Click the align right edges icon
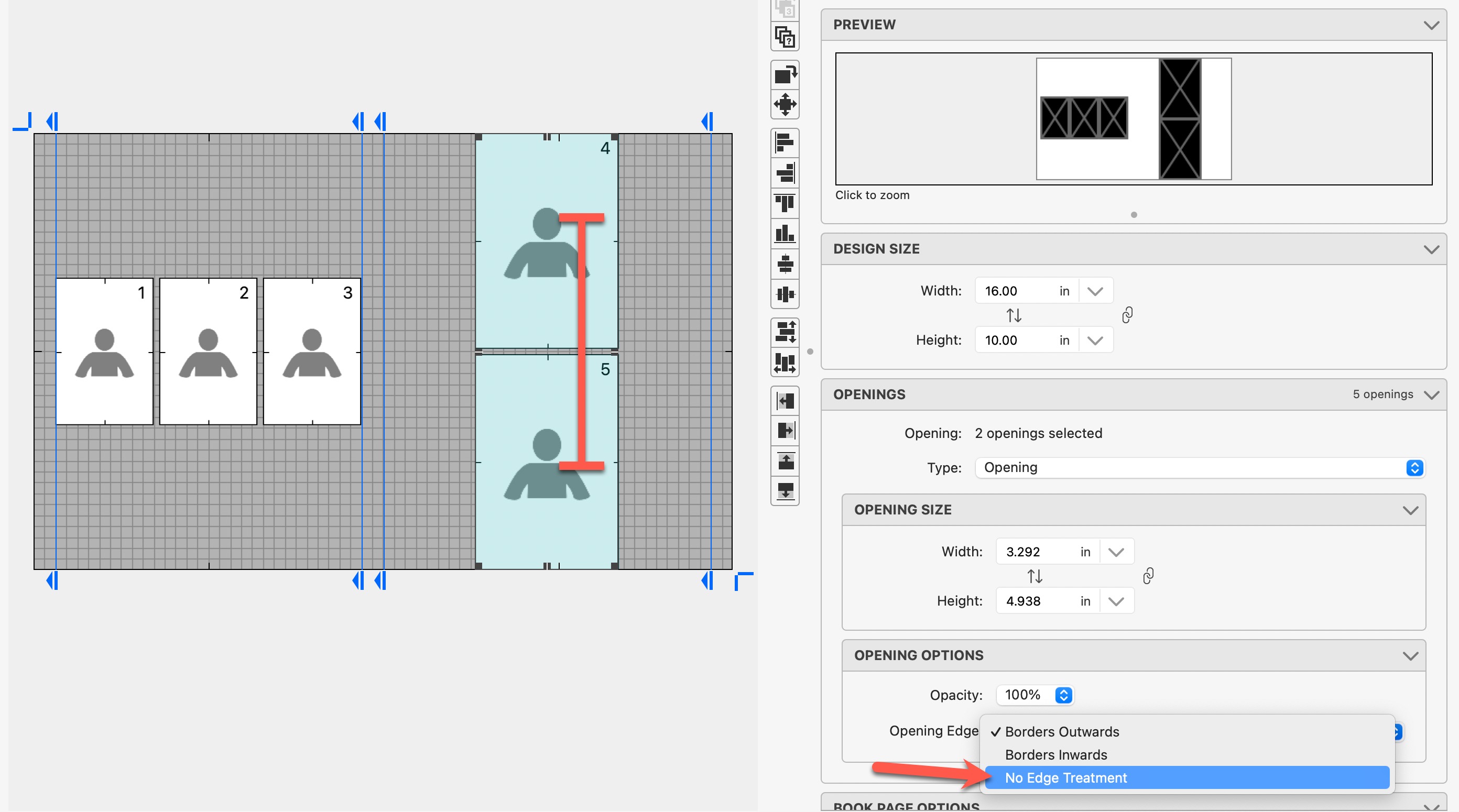 tap(785, 173)
